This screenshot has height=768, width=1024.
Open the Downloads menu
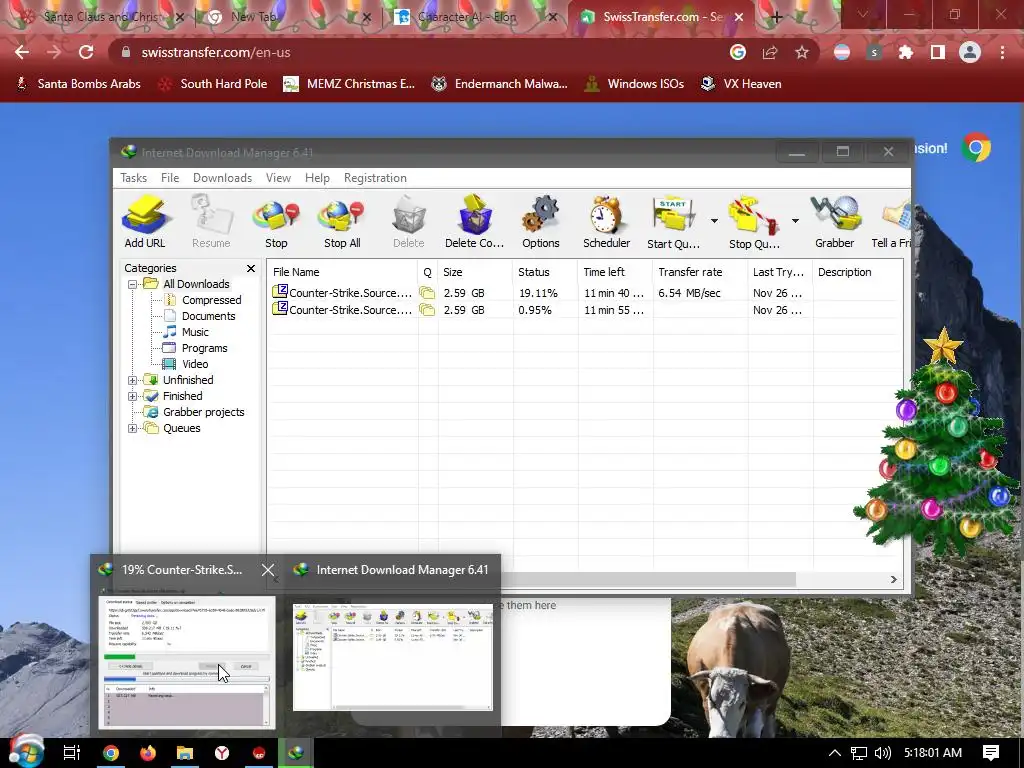coord(222,178)
